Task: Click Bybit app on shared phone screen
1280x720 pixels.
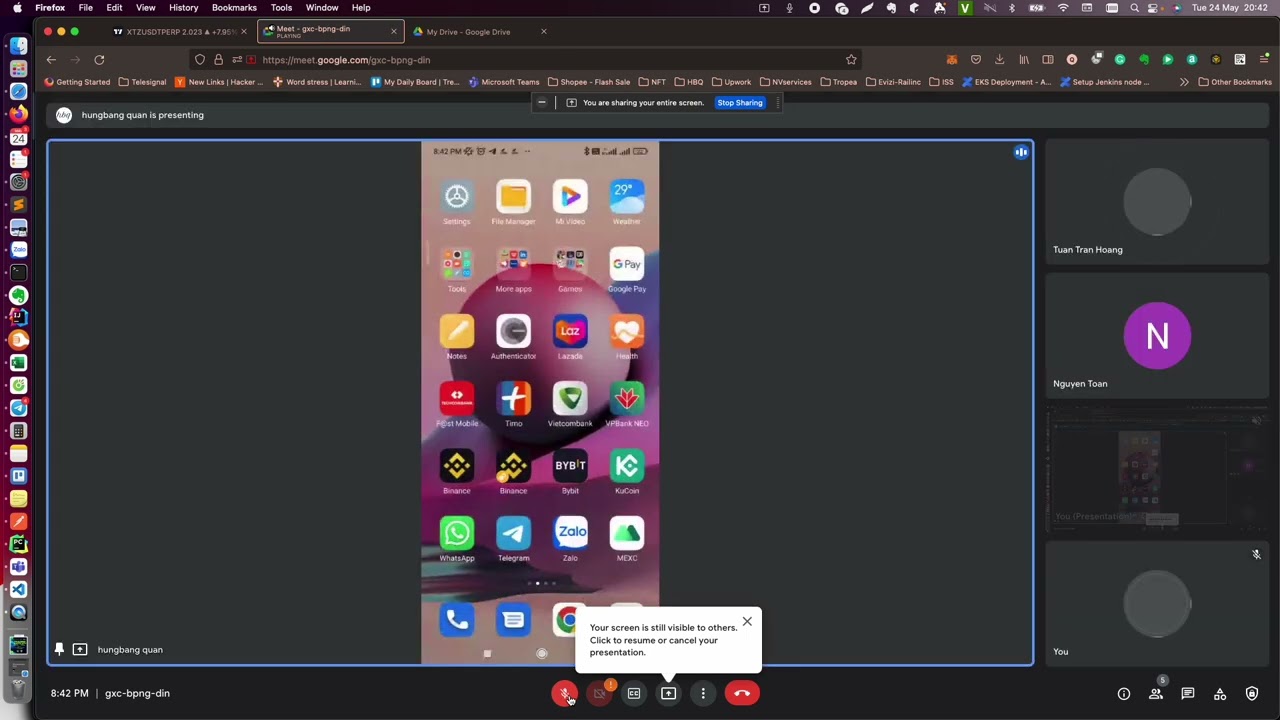Action: (570, 471)
